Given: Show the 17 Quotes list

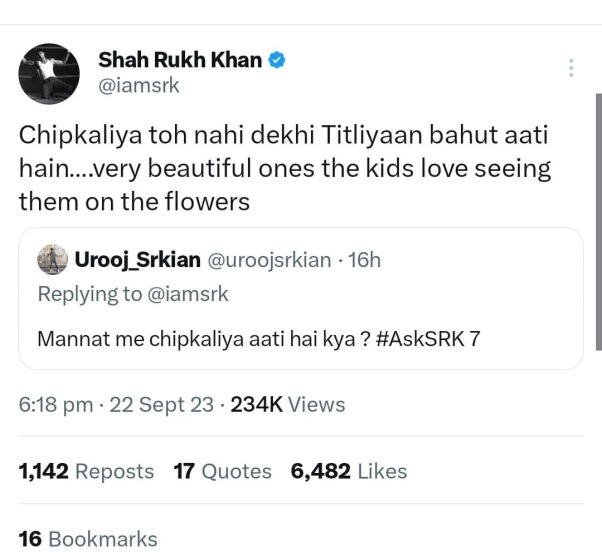Looking at the screenshot, I should tap(223, 471).
